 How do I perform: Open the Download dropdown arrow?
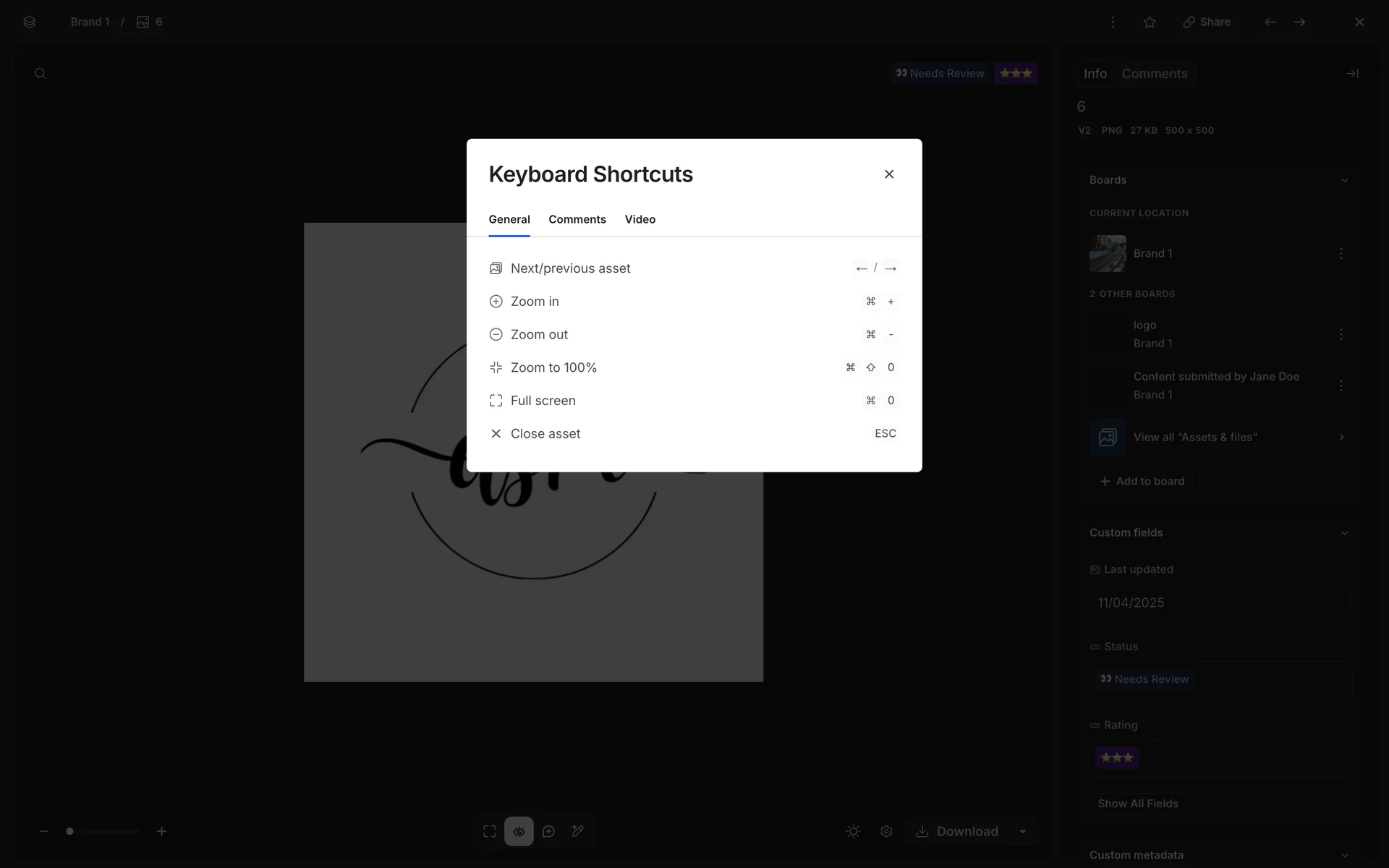coord(1023,831)
